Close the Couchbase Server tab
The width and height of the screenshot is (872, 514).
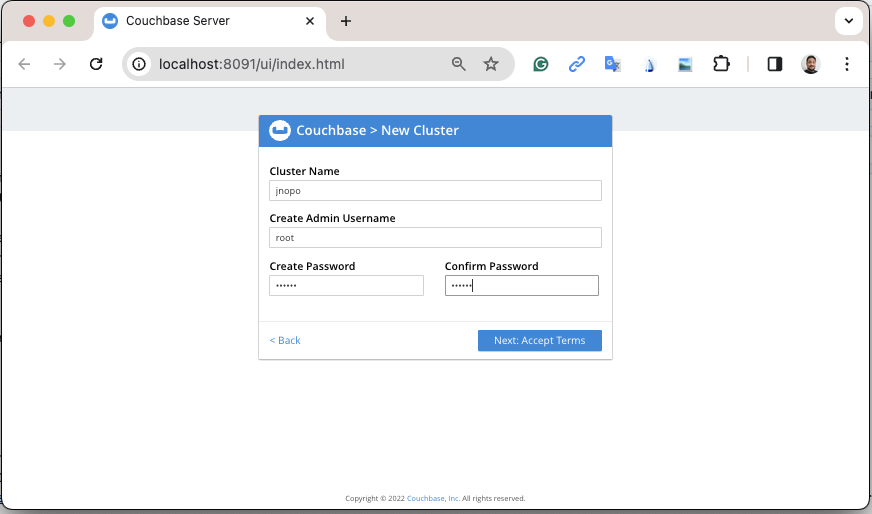tap(310, 21)
